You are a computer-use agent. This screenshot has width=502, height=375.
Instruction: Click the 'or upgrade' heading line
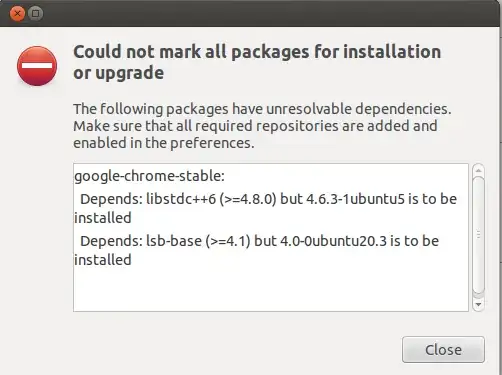click(119, 73)
